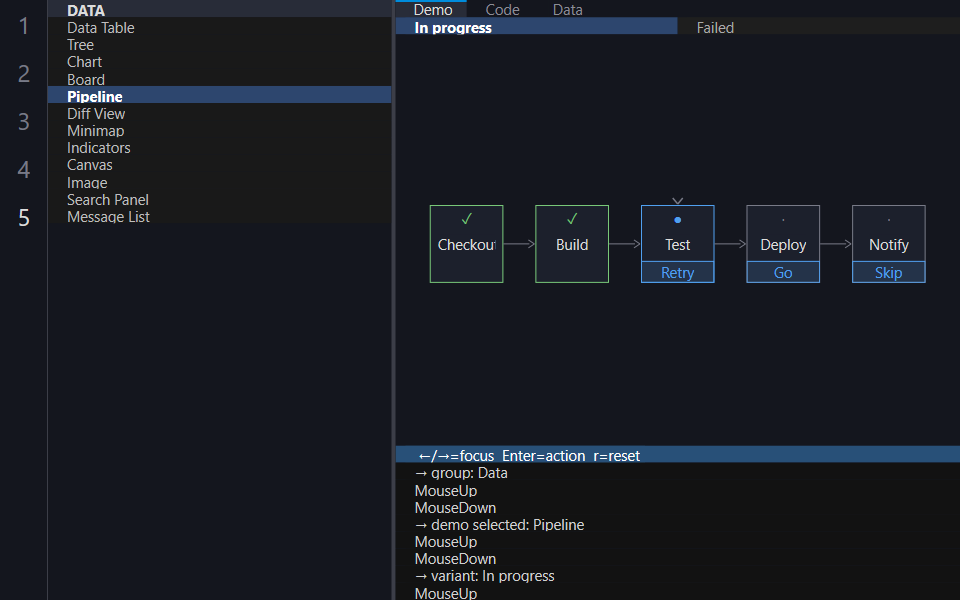Image resolution: width=960 pixels, height=600 pixels.
Task: Open the Data Table demo
Action: [x=219, y=28]
